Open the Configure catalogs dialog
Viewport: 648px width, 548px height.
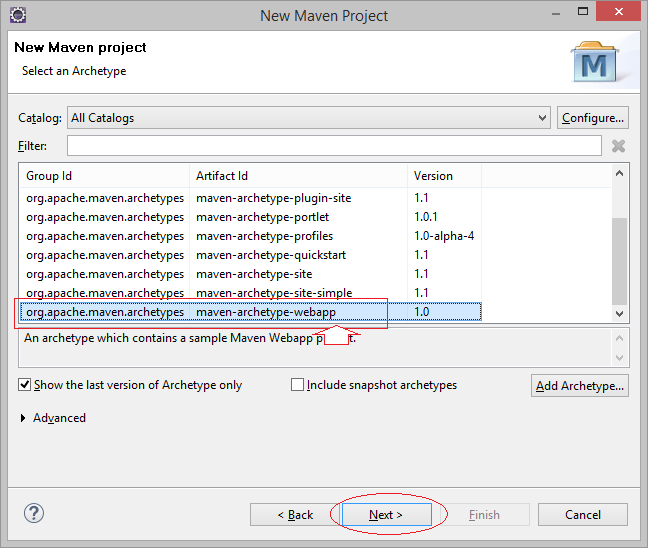(593, 118)
